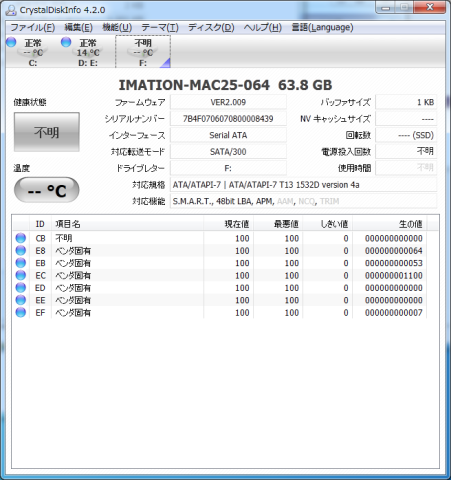451x480 pixels.
Task: Click the buffer size field 1 KB
Action: point(406,102)
